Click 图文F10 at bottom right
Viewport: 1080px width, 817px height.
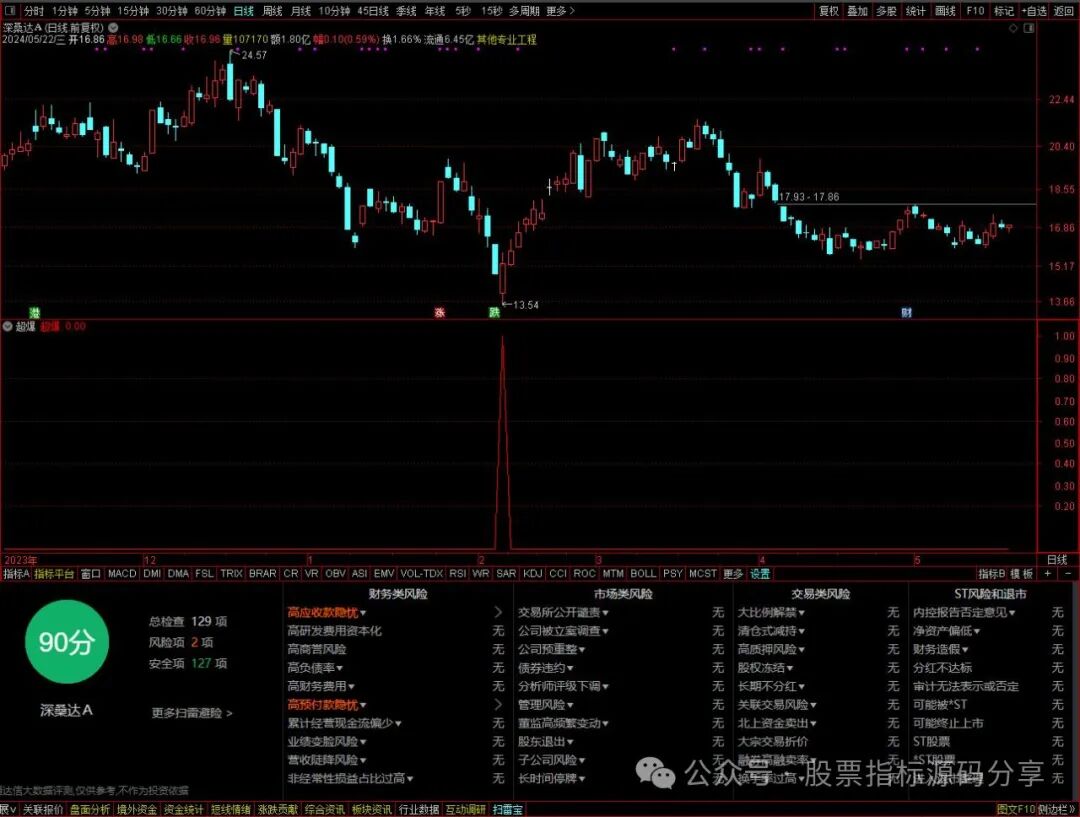1016,809
